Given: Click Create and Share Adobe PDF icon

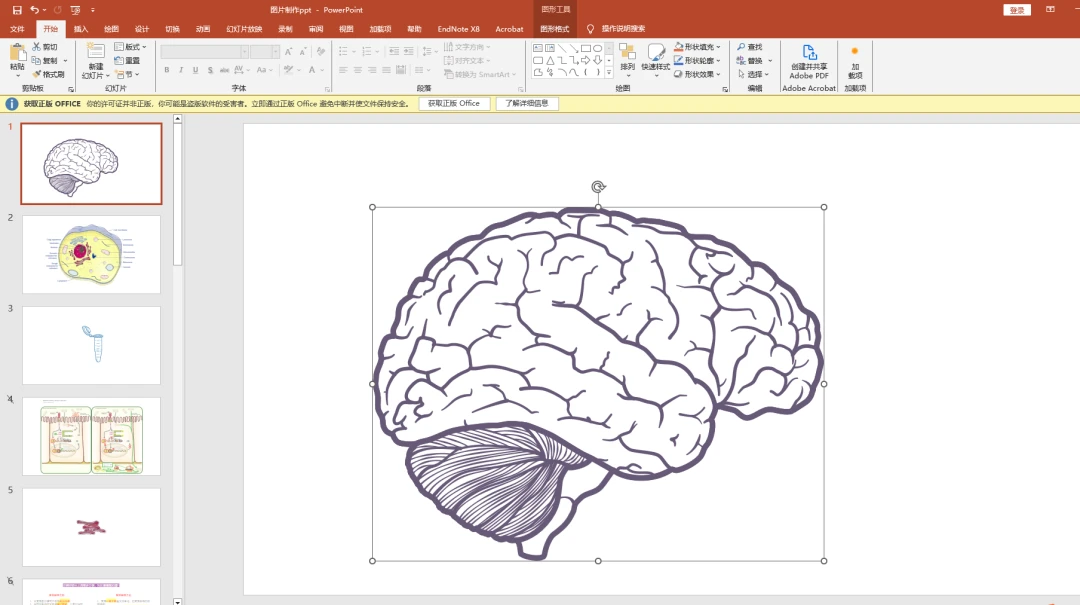Looking at the screenshot, I should point(809,52).
